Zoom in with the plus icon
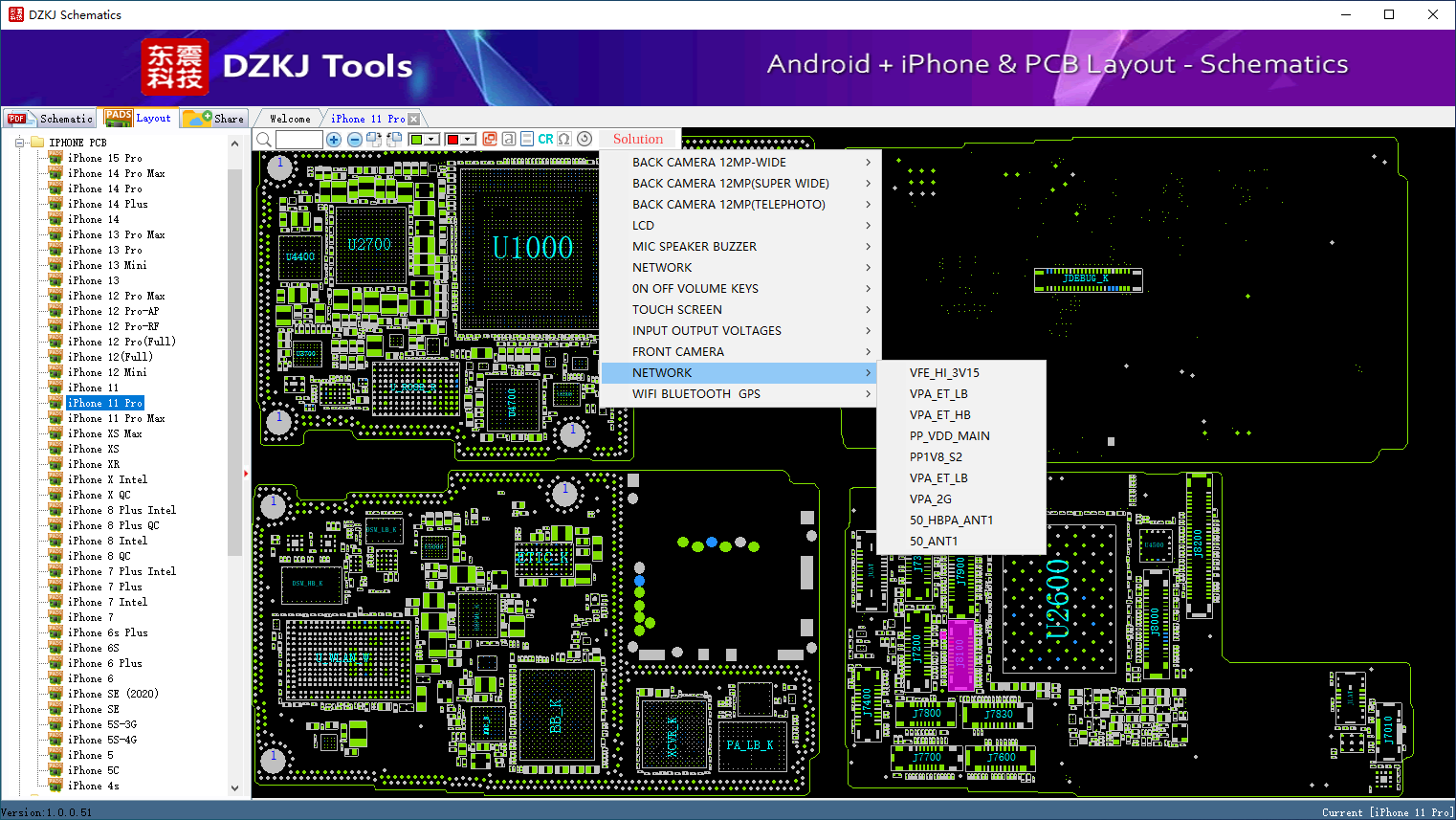 (334, 140)
